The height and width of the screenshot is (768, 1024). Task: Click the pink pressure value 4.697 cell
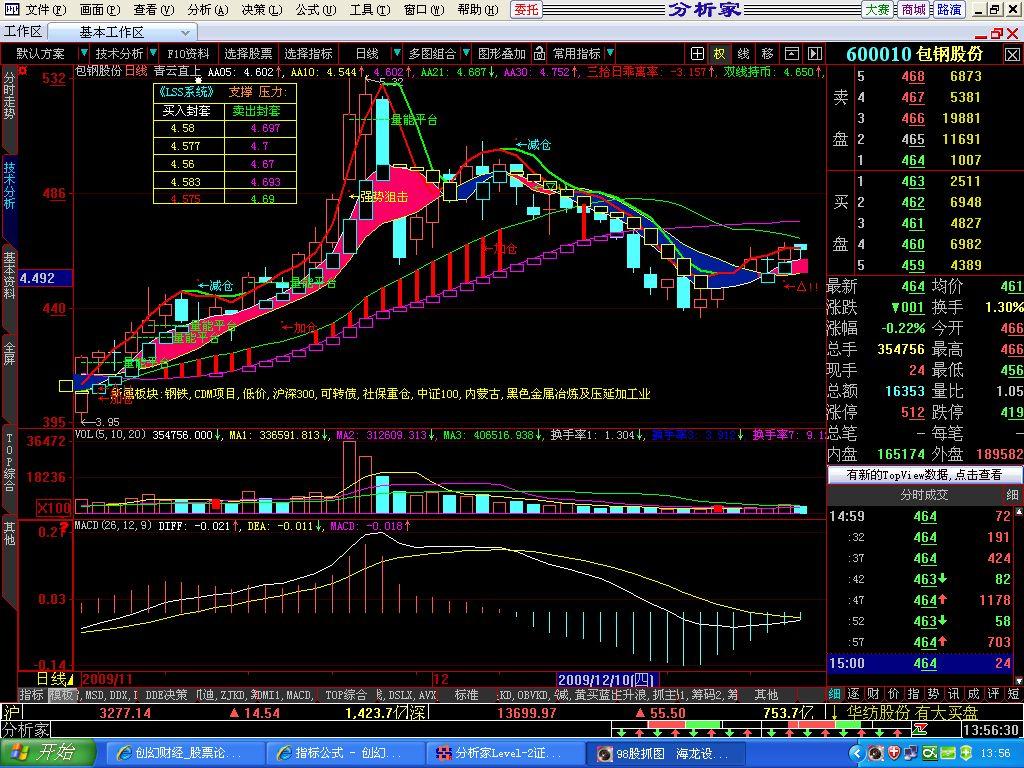[265, 129]
